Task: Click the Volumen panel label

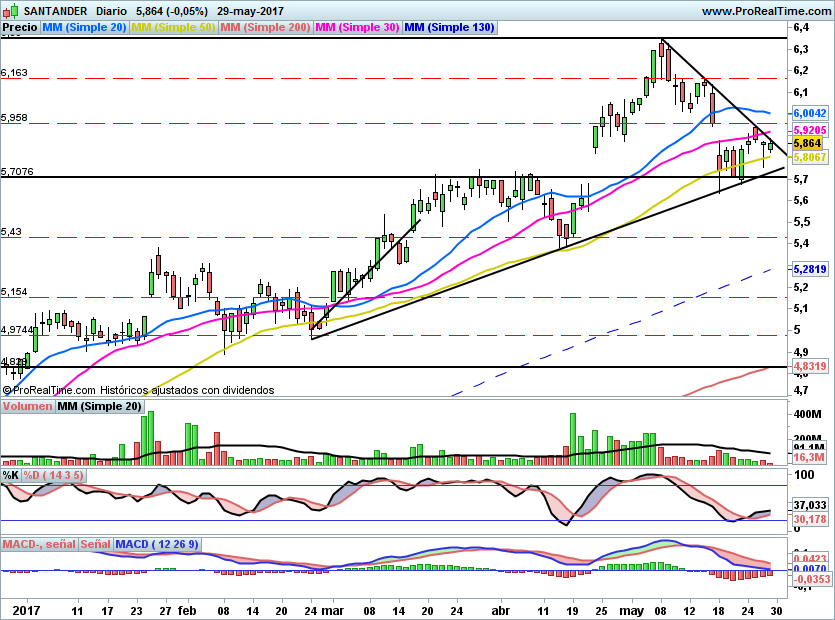Action: coord(27,407)
